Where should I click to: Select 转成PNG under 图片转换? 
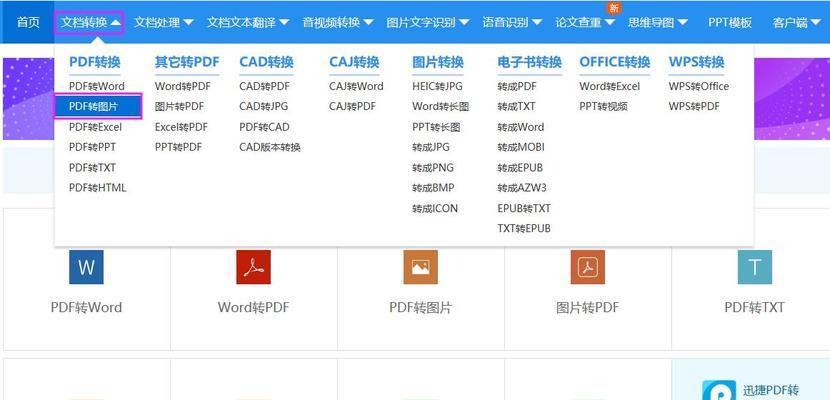tap(433, 168)
